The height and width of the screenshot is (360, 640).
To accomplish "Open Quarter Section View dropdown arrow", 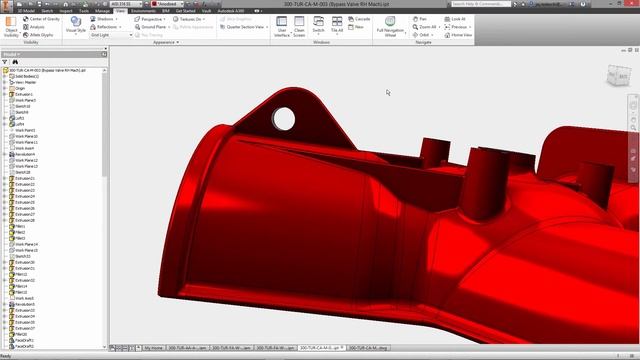I will 267,27.
